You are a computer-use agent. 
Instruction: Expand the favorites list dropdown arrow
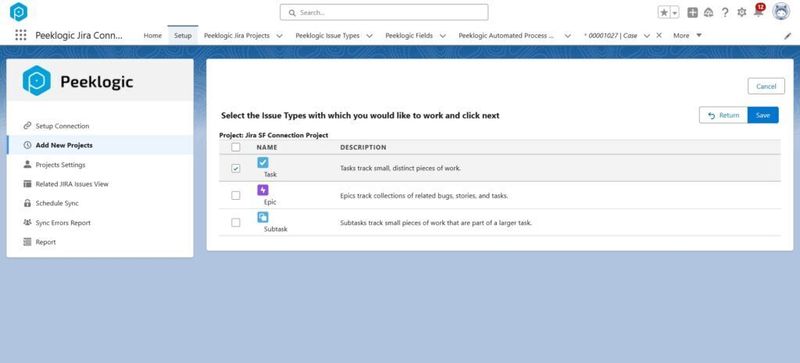(675, 13)
